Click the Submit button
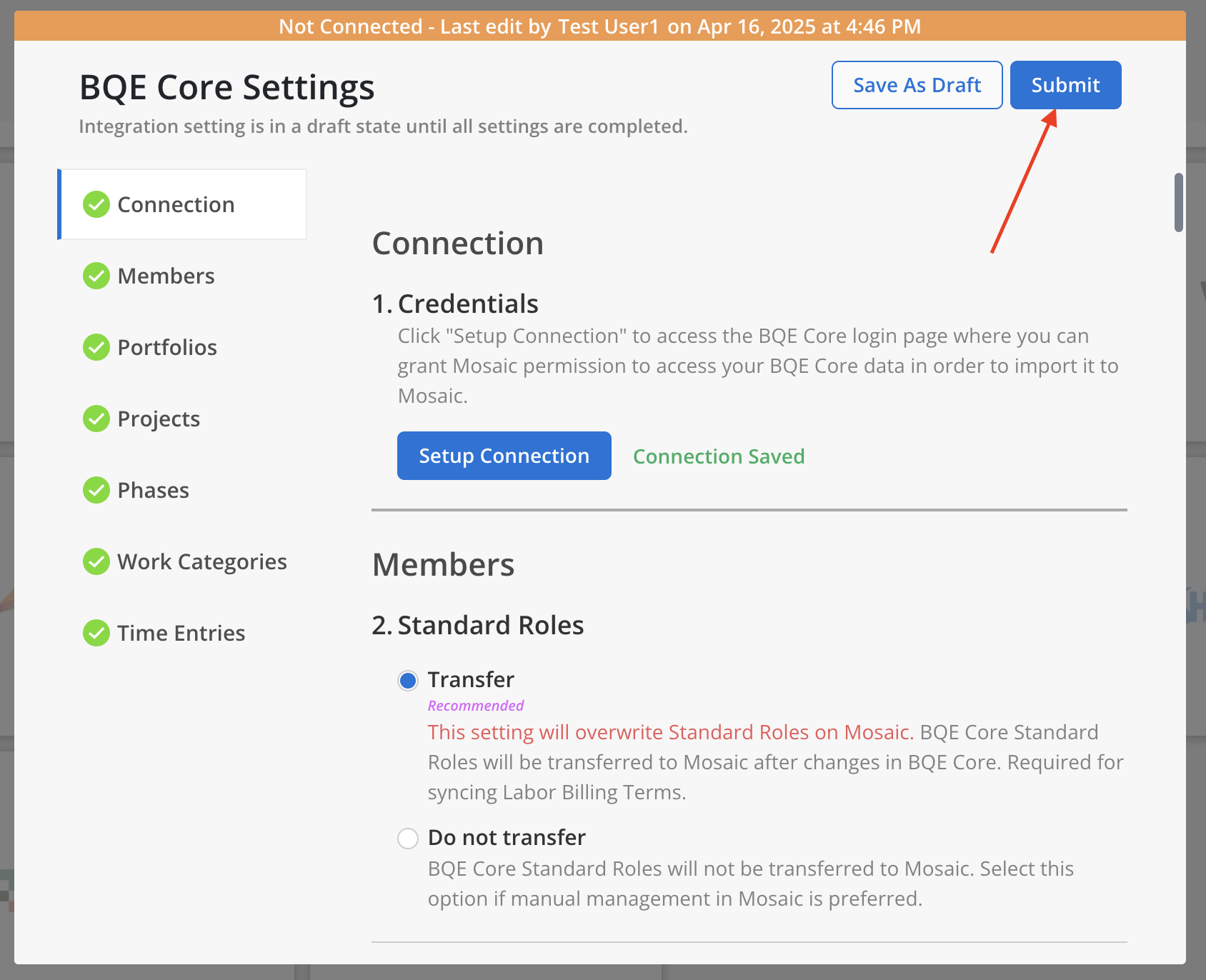Viewport: 1206px width, 980px height. pyautogui.click(x=1065, y=85)
